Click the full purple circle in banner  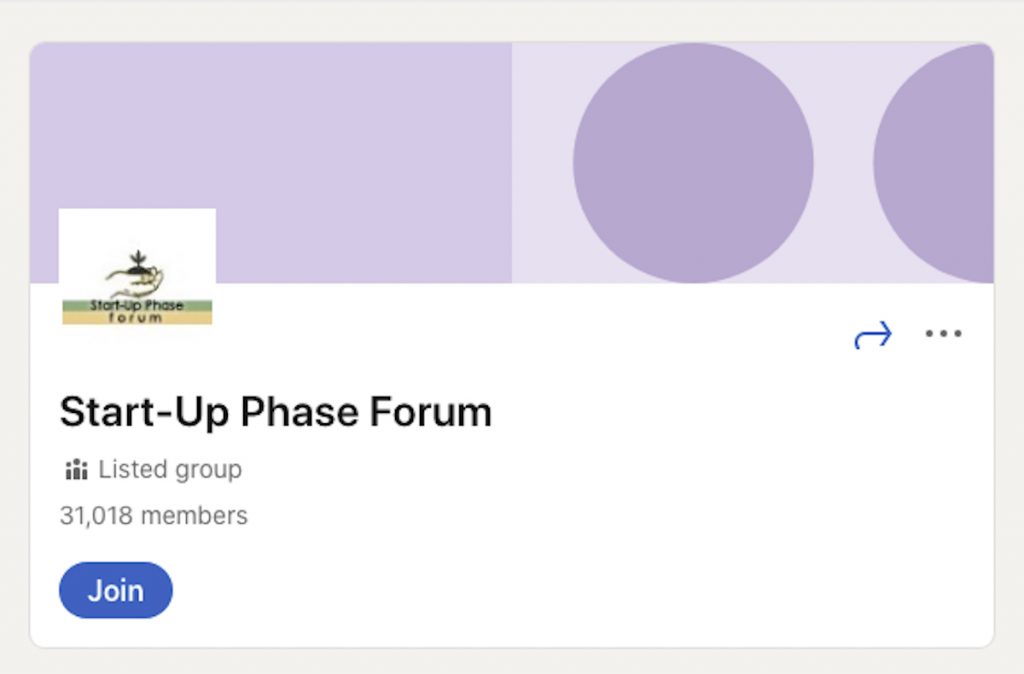coord(693,163)
